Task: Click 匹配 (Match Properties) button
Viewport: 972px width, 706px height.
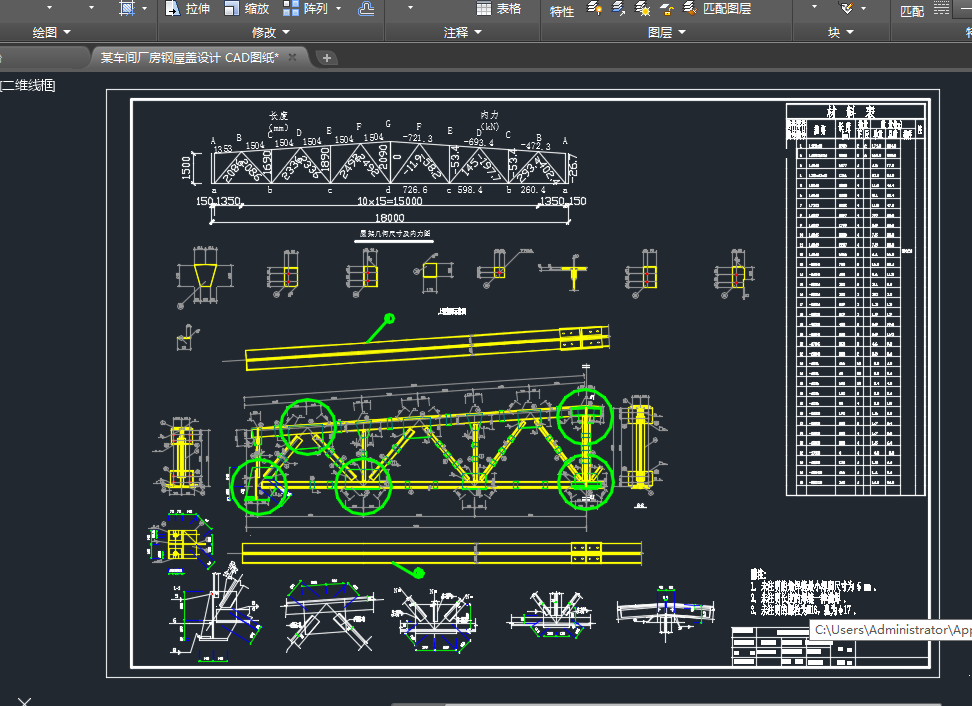Action: click(912, 11)
